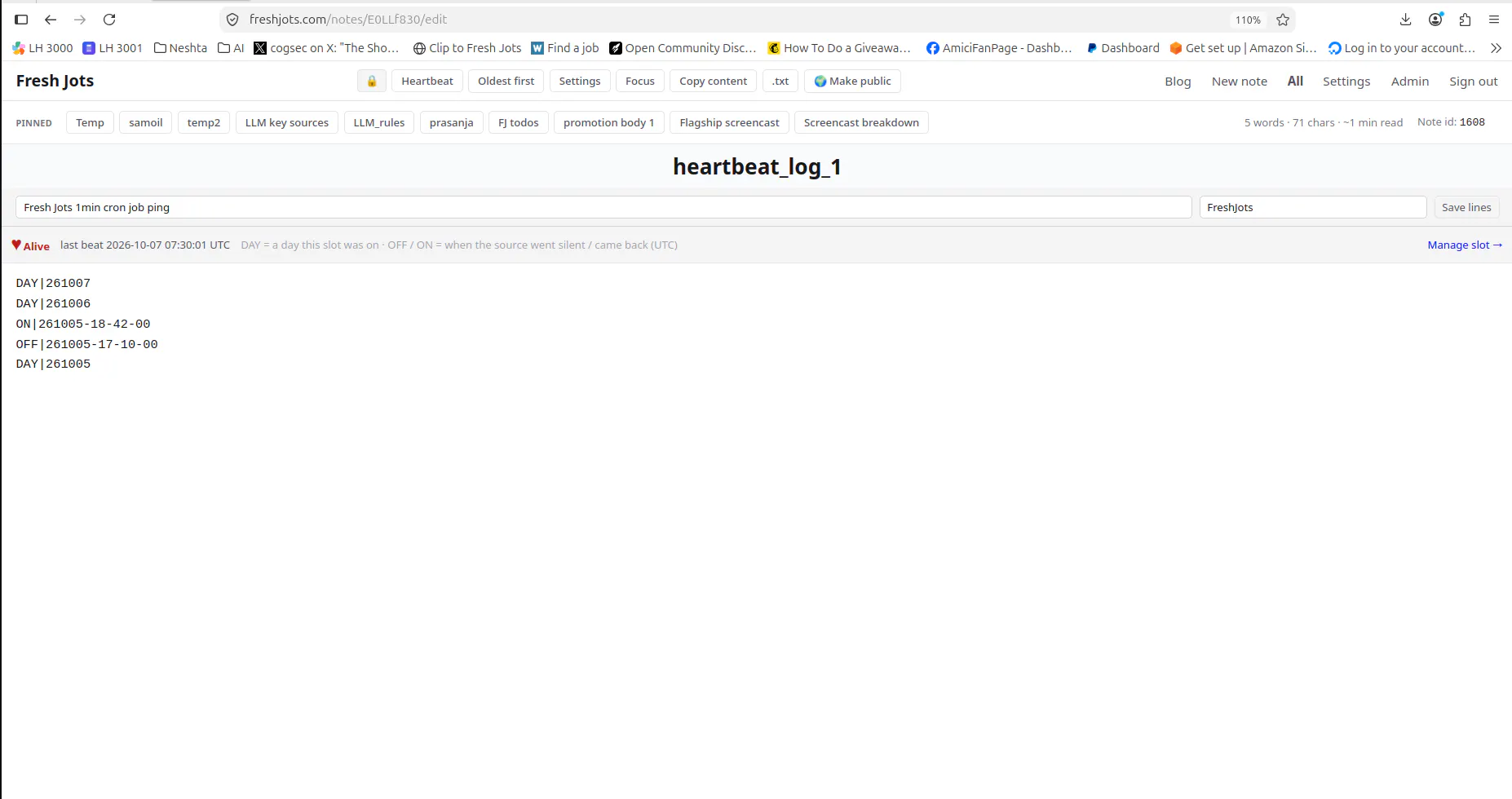Click log line OFF|261005-17-10-00
The height and width of the screenshot is (799, 1512).
(86, 344)
